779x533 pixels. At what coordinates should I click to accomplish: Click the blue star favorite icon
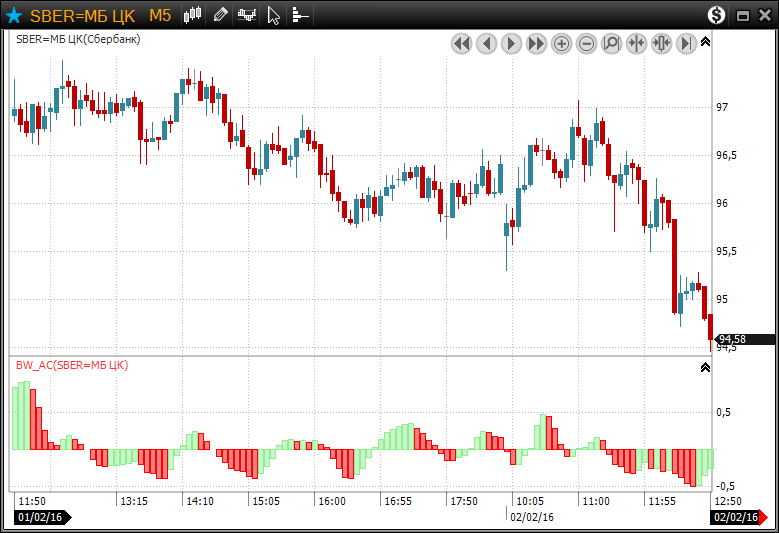click(14, 15)
